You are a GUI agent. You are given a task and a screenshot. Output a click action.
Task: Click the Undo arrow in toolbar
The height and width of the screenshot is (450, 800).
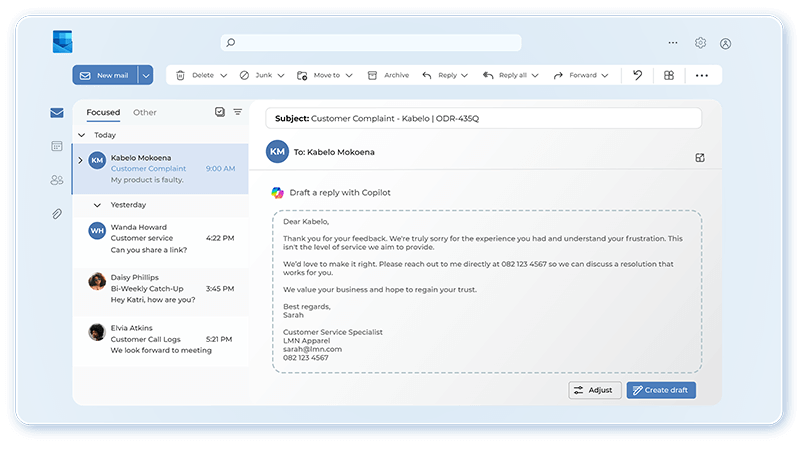point(637,75)
